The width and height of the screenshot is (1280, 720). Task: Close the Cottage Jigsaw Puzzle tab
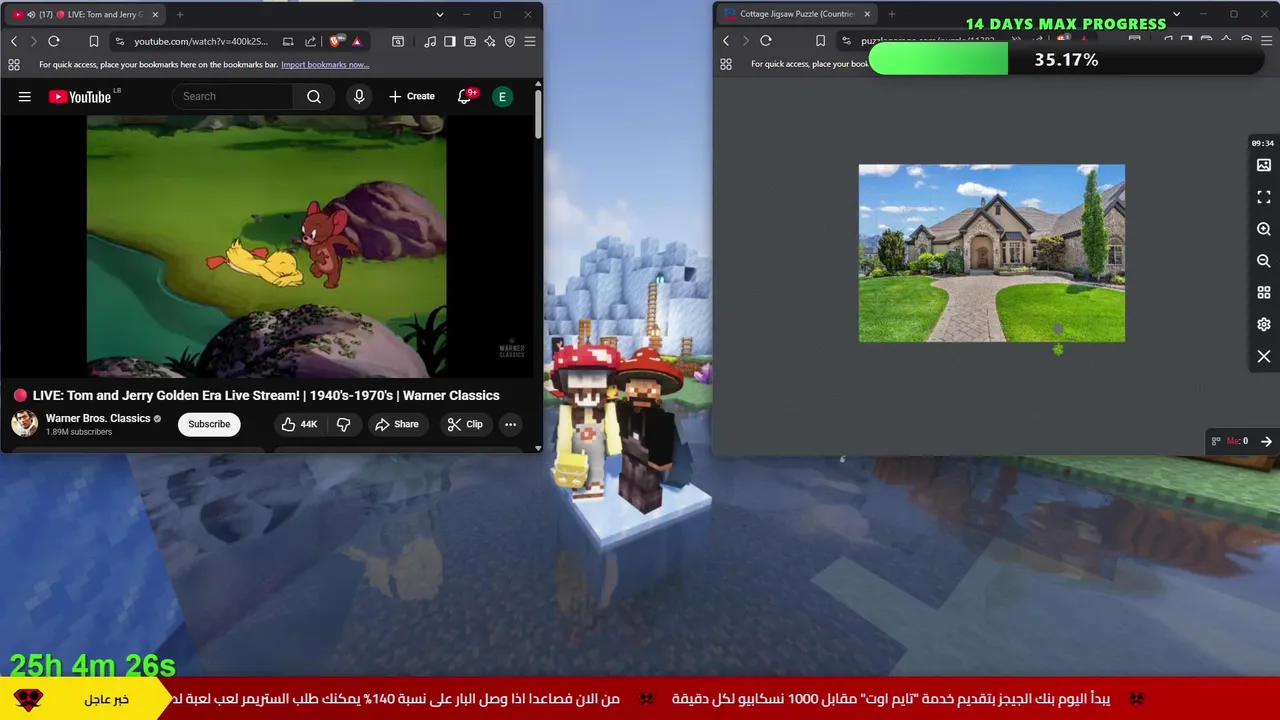coord(867,15)
